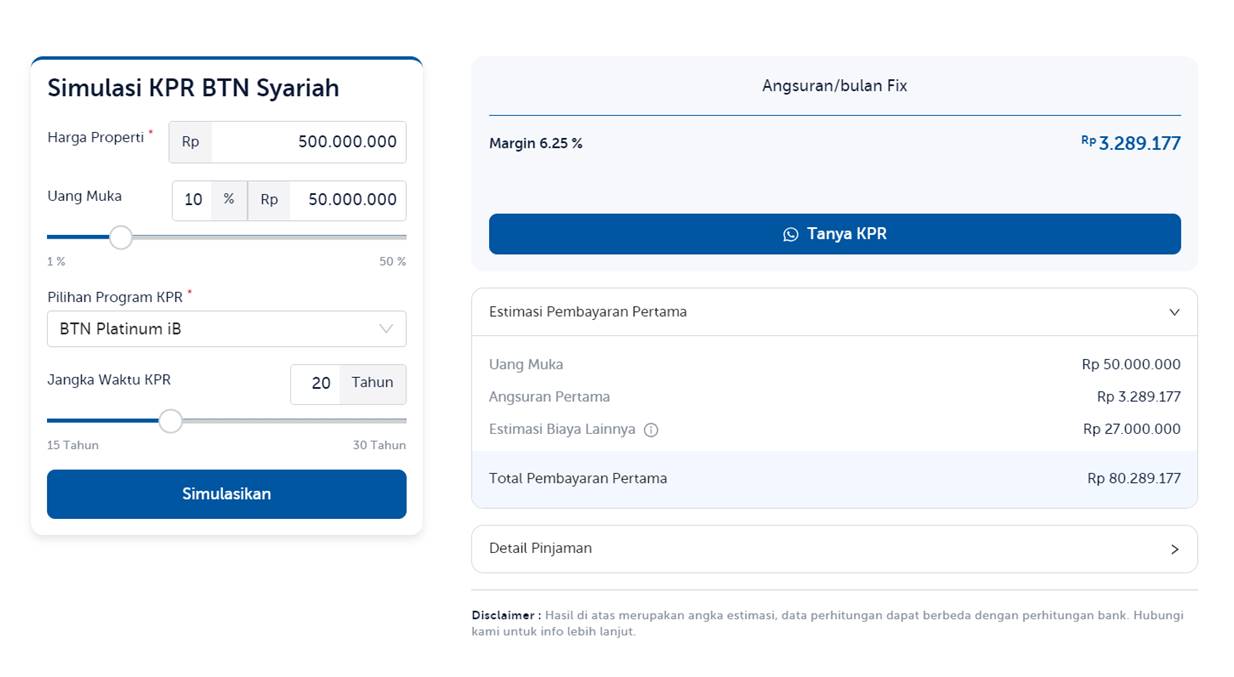Click the Uang Muka slider track near 50 %
The image size is (1234, 677).
[395, 237]
